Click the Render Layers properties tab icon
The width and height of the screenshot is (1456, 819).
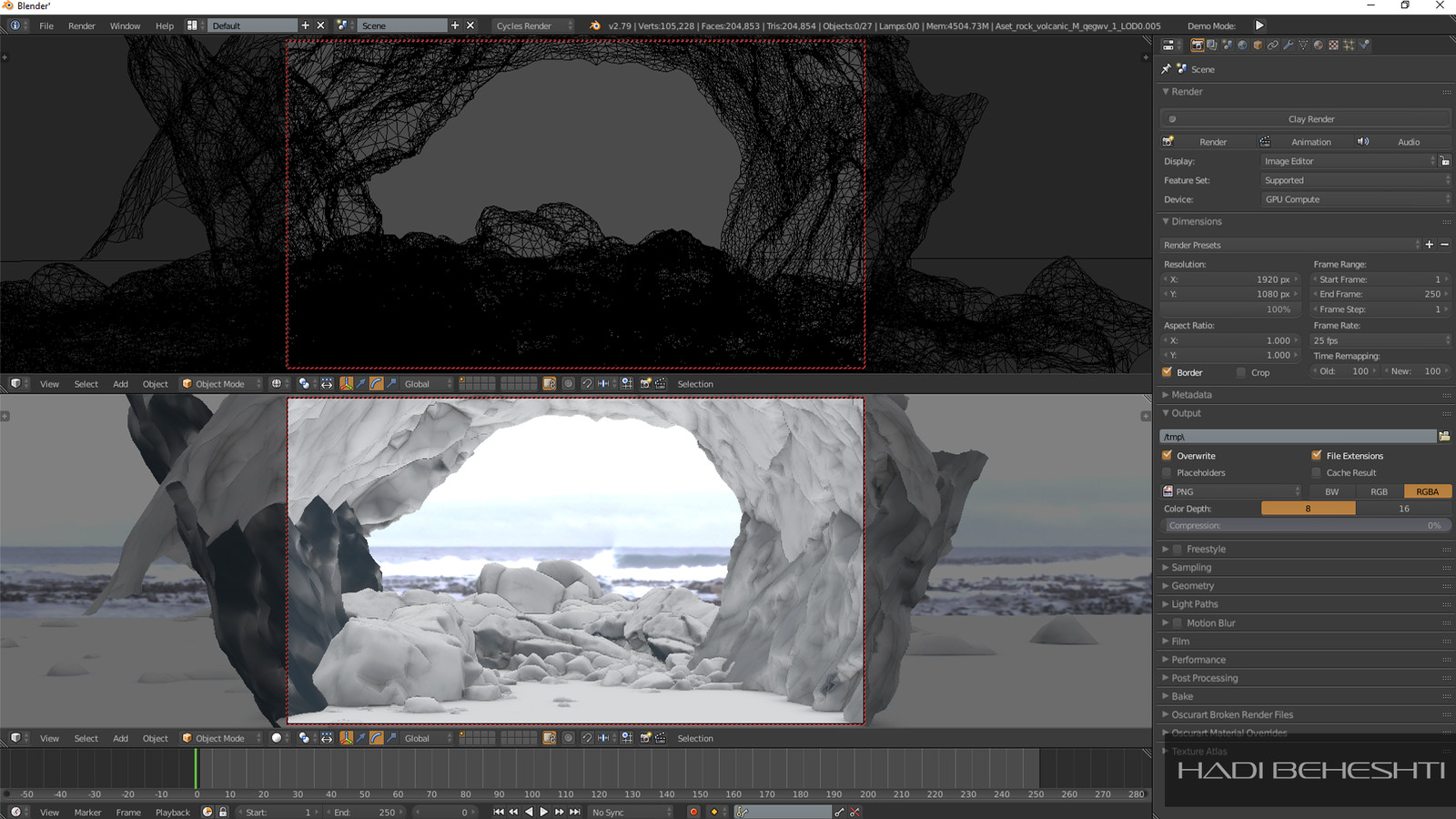point(1211,45)
